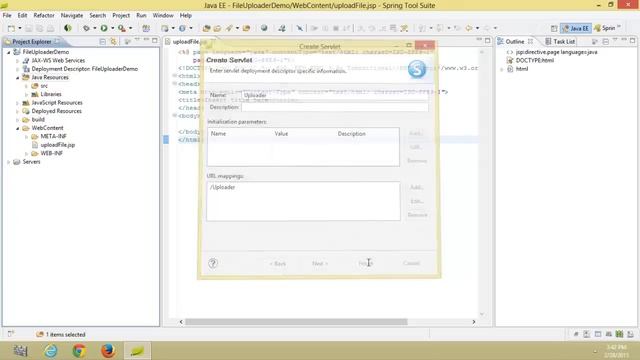Select /Uploader URL mapping entry
Screen dimensions: 640x360
click(222, 187)
